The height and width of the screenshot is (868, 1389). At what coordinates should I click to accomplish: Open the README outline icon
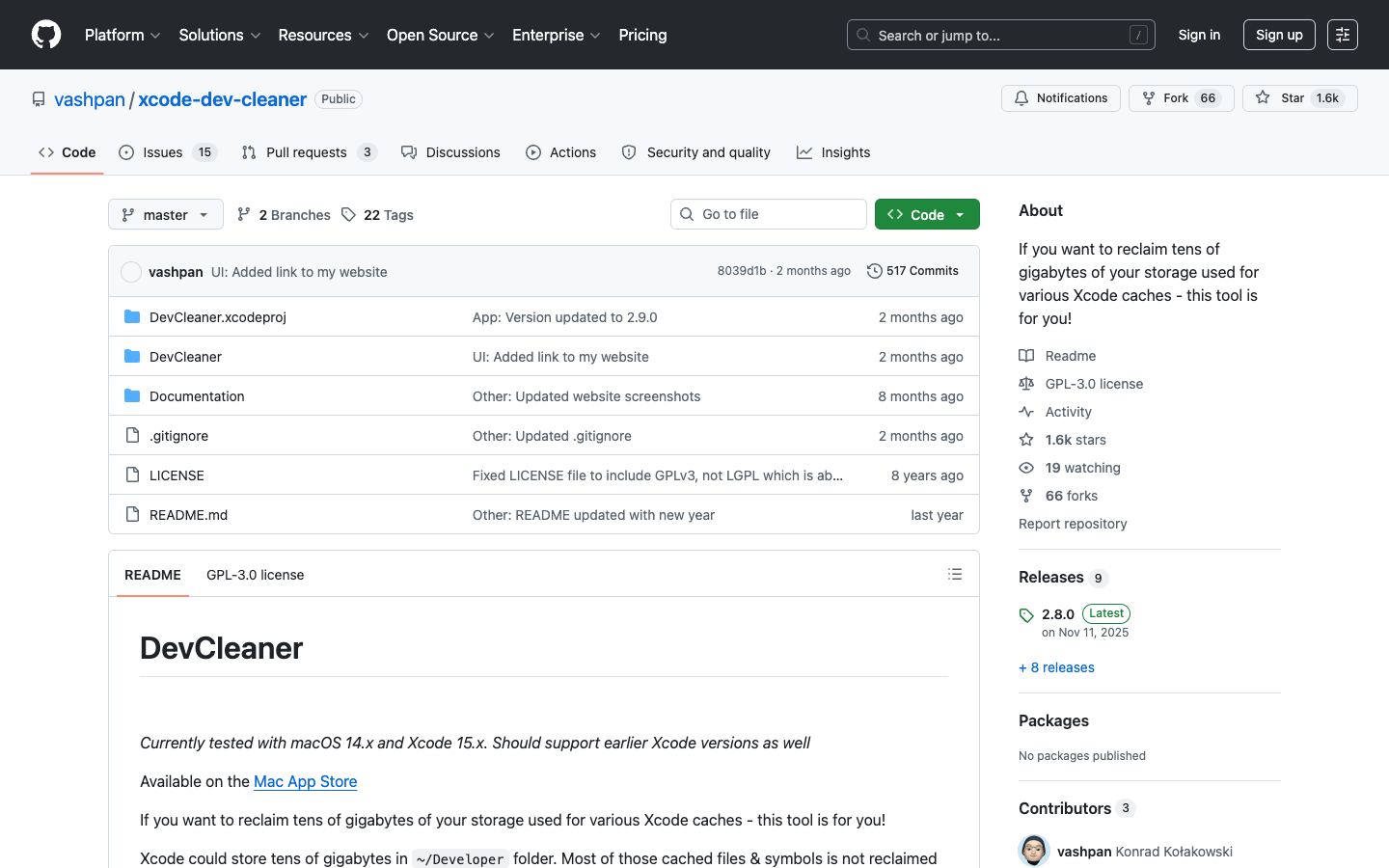(x=955, y=574)
